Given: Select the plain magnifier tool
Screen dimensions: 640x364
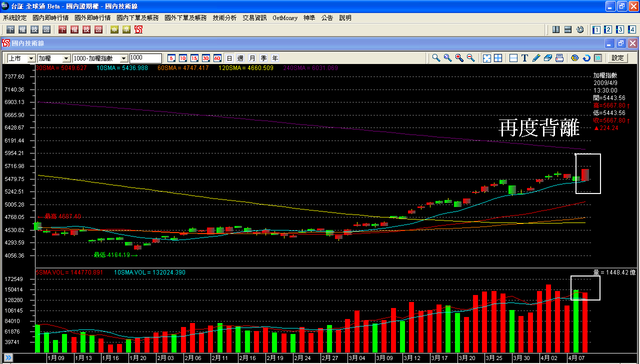Looking at the screenshot, I should click(436, 58).
